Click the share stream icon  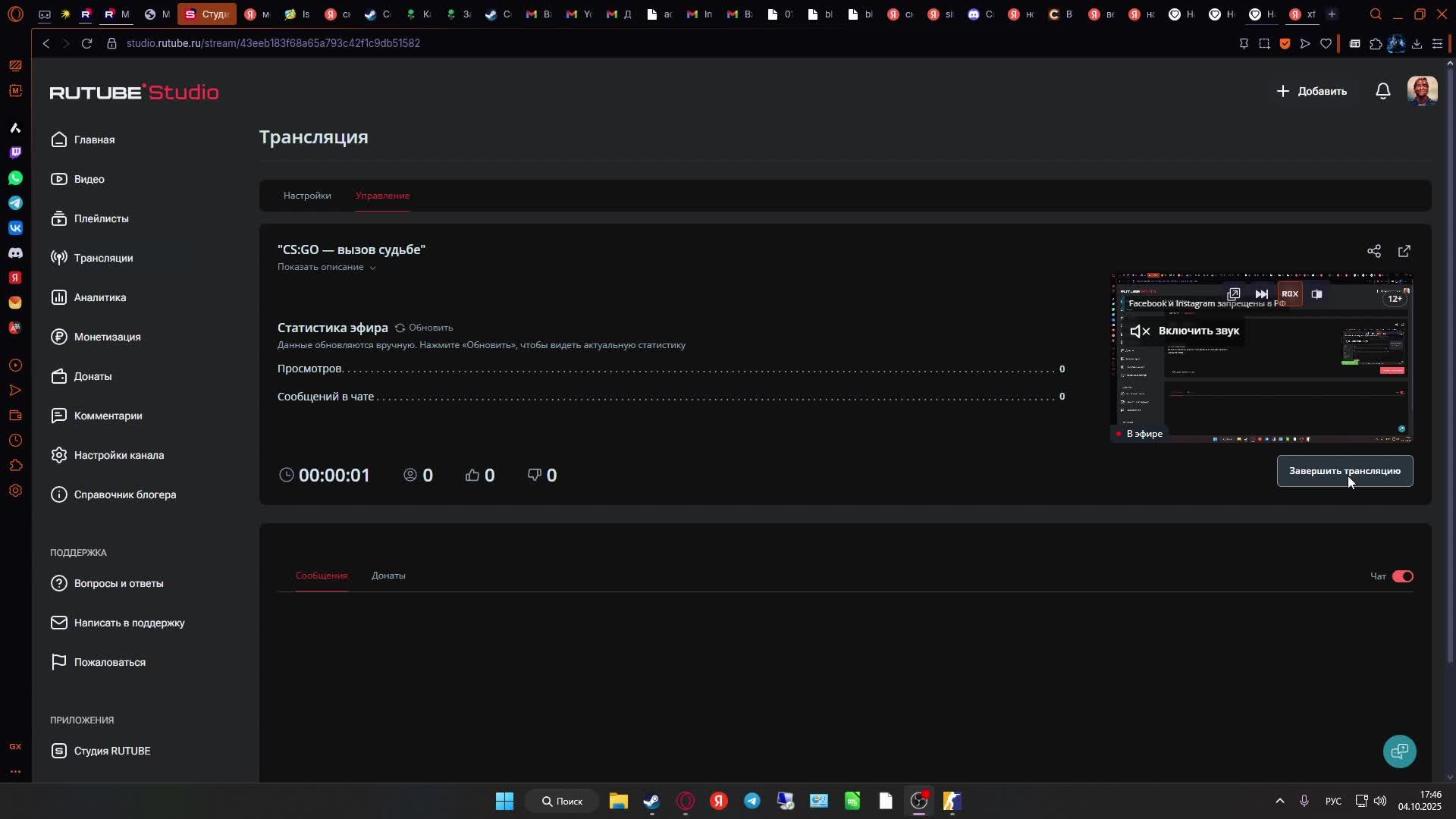[1374, 251]
